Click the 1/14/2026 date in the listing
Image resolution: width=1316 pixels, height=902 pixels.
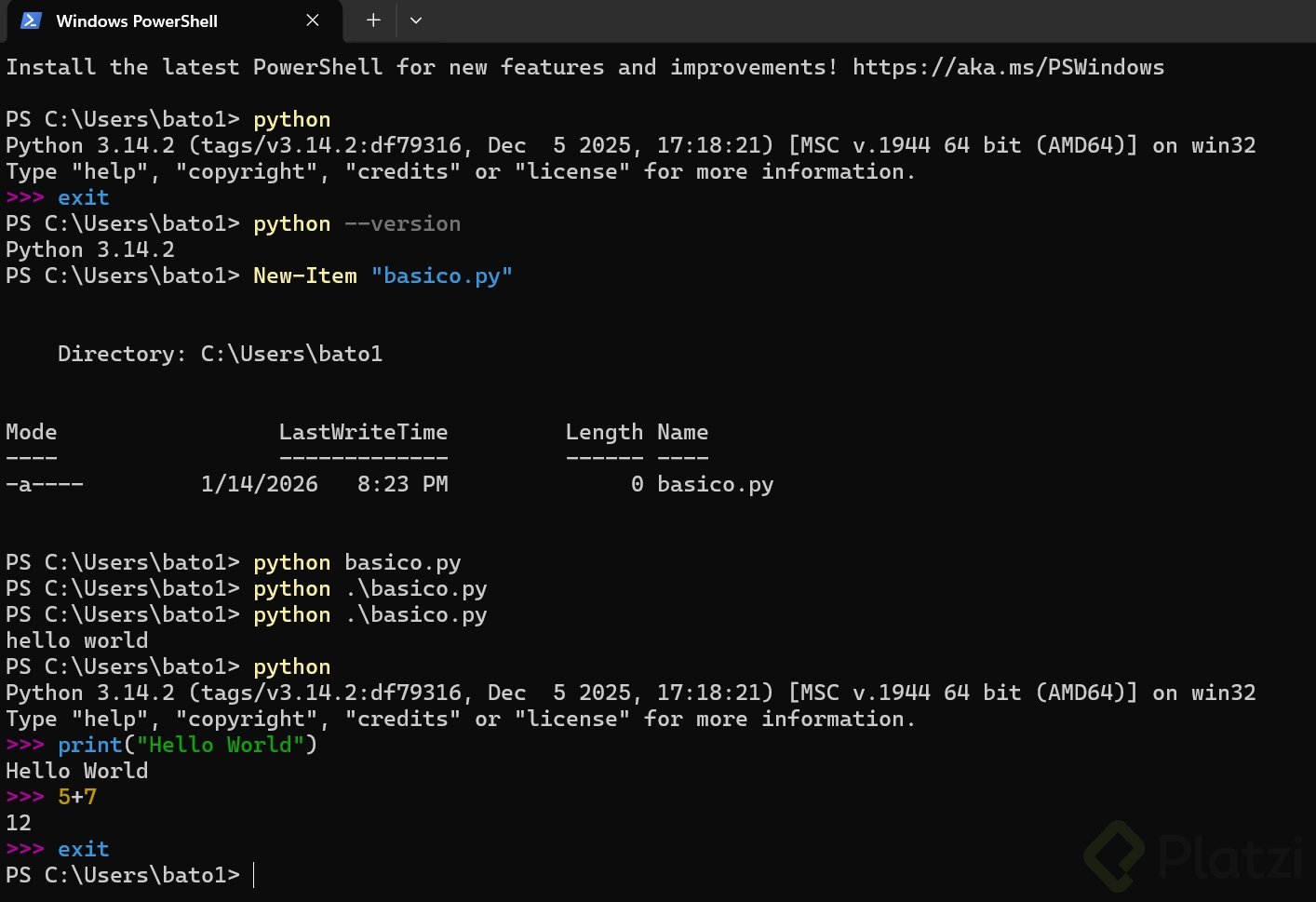coord(260,485)
